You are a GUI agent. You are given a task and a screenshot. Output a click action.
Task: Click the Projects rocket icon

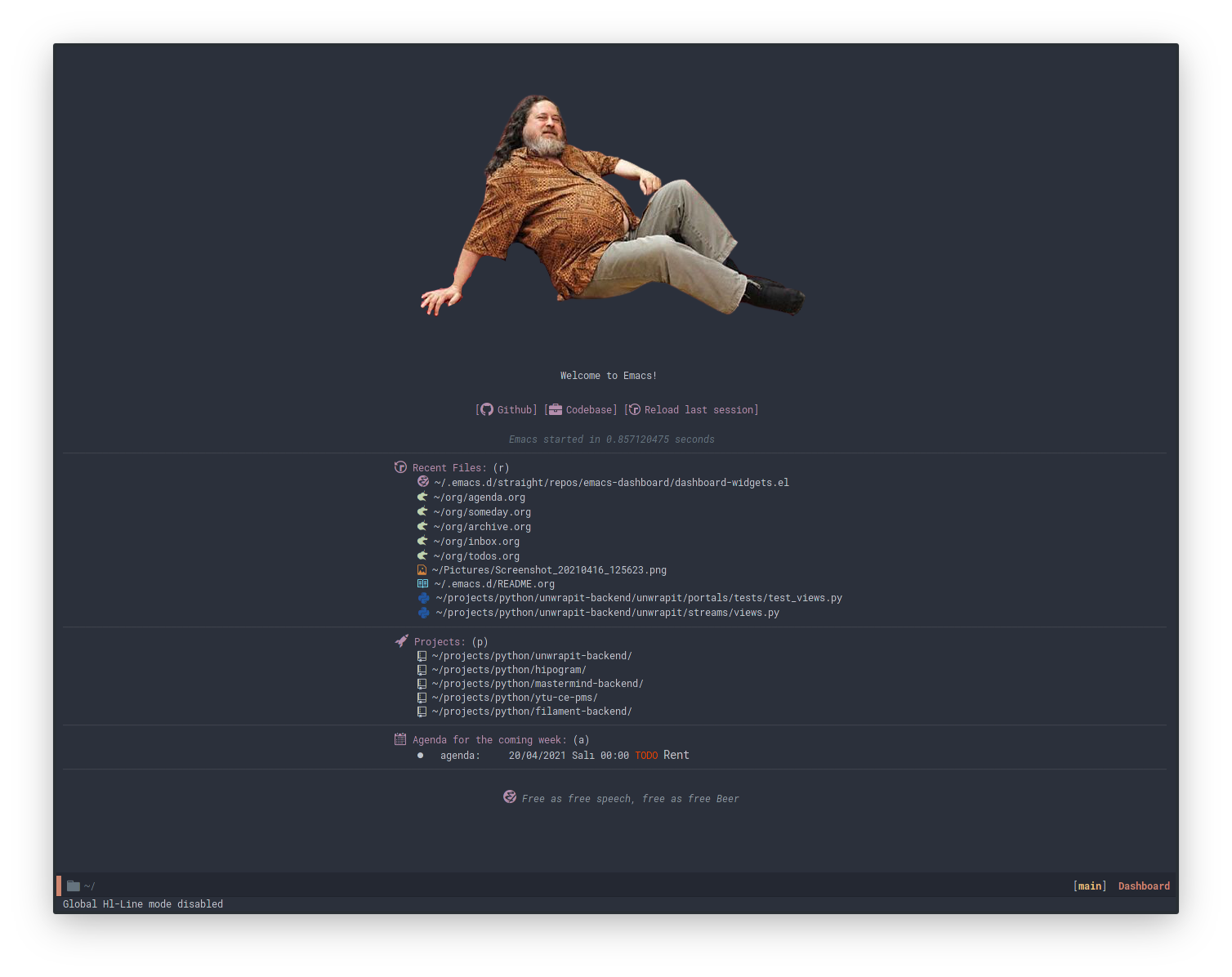(x=401, y=641)
